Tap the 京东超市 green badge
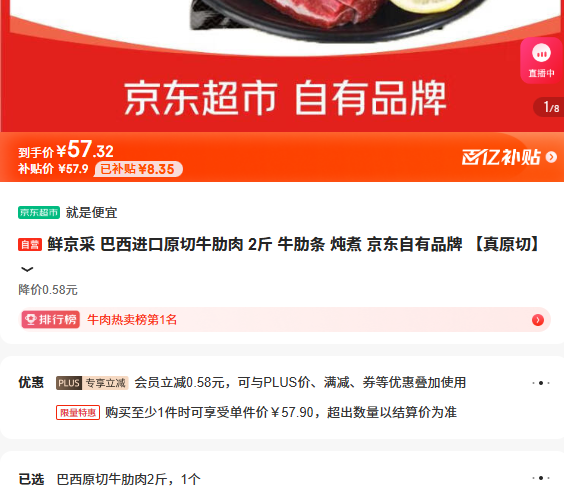The image size is (564, 486). [x=39, y=213]
